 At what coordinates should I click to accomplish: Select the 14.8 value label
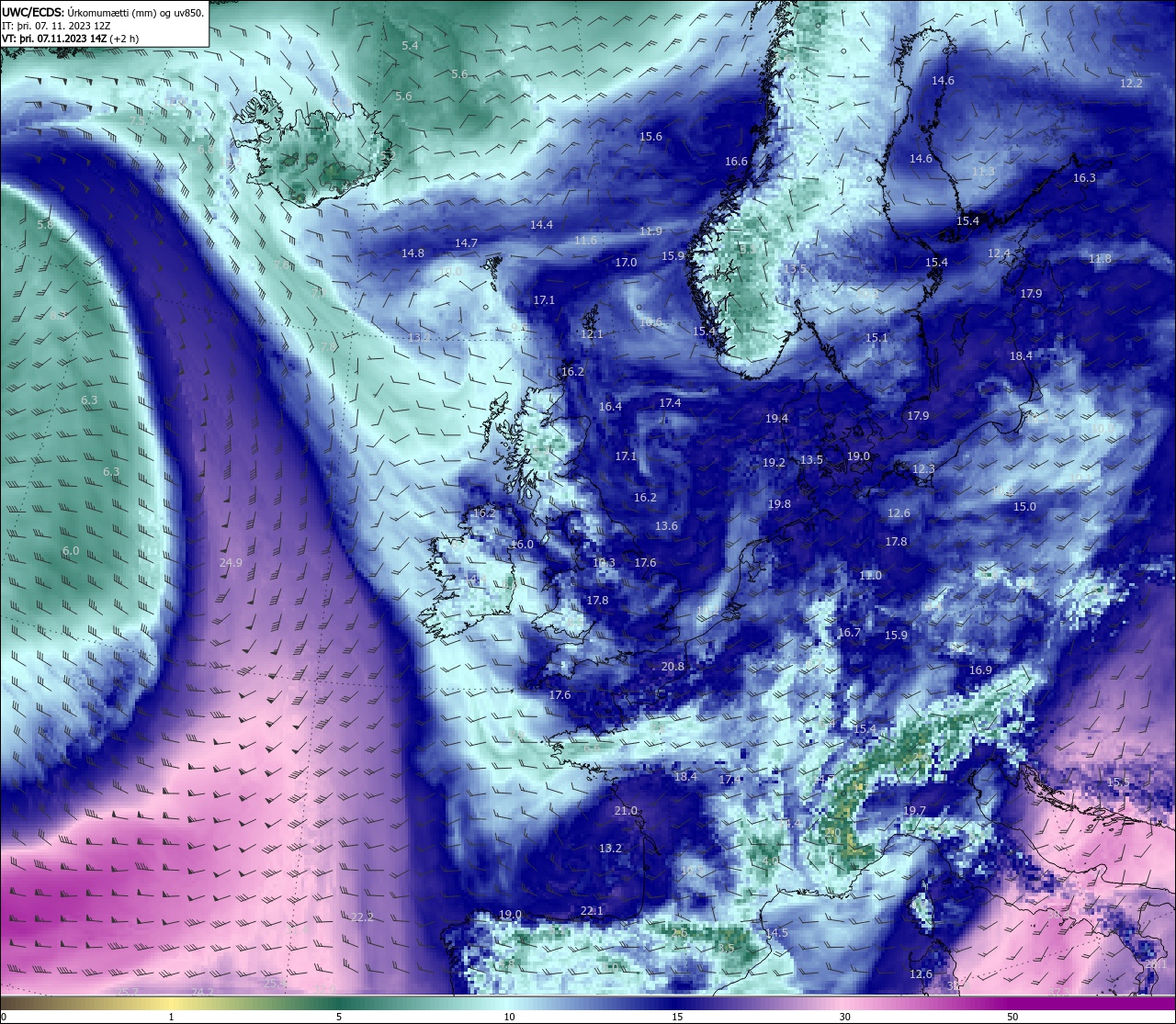[413, 253]
